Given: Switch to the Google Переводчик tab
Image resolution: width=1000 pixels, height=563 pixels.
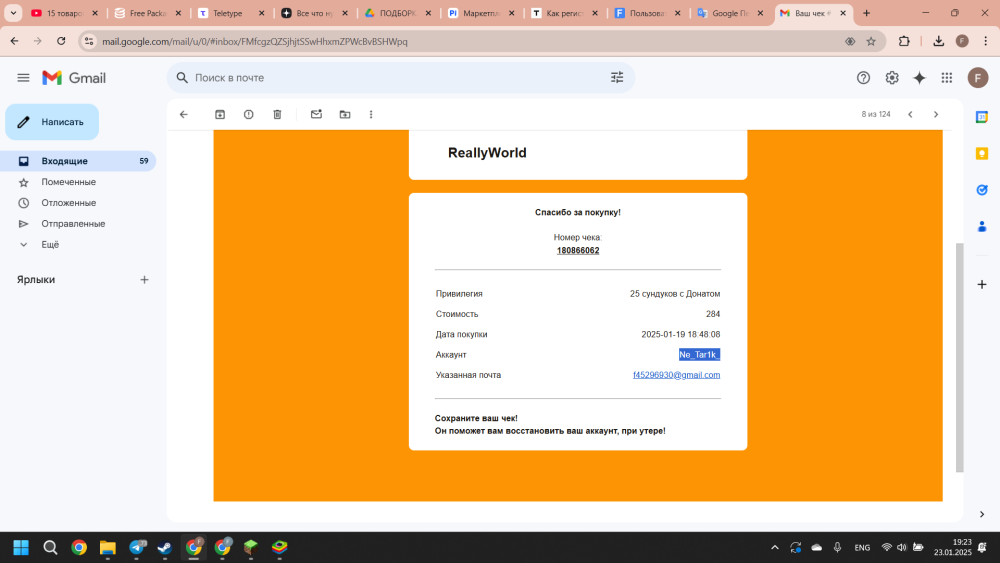Looking at the screenshot, I should click(732, 13).
